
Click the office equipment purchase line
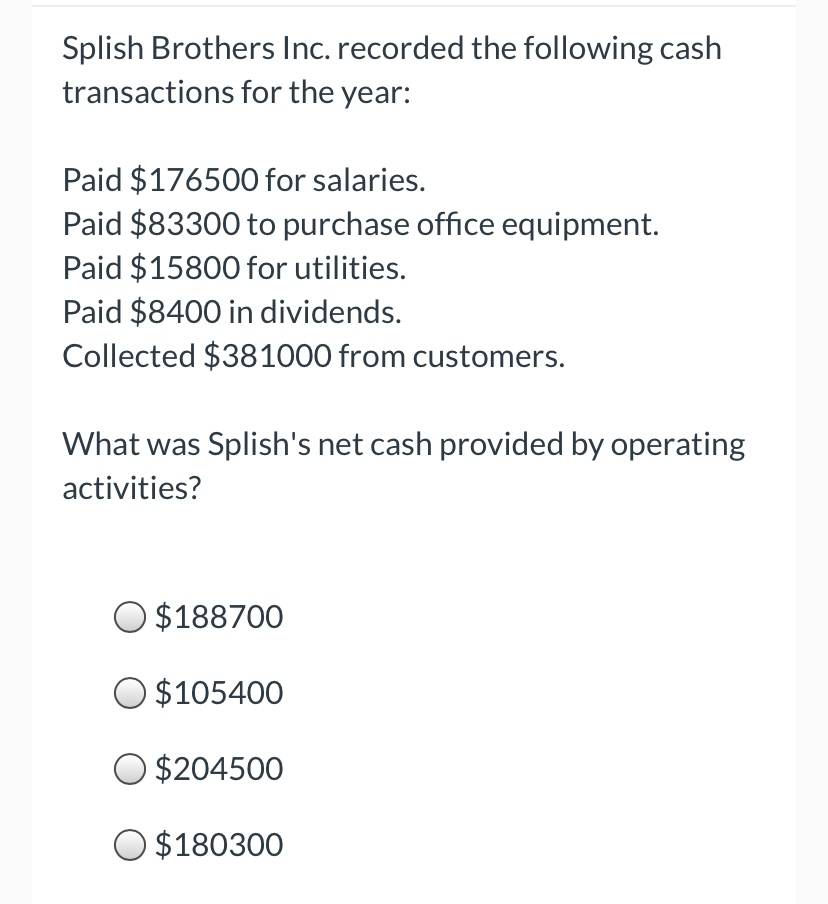tap(361, 224)
